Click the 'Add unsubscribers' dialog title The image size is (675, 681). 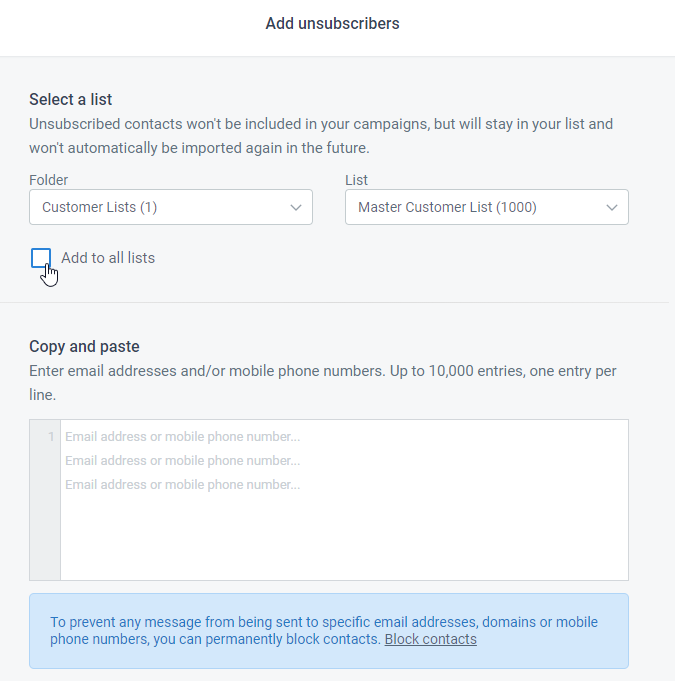click(x=332, y=23)
